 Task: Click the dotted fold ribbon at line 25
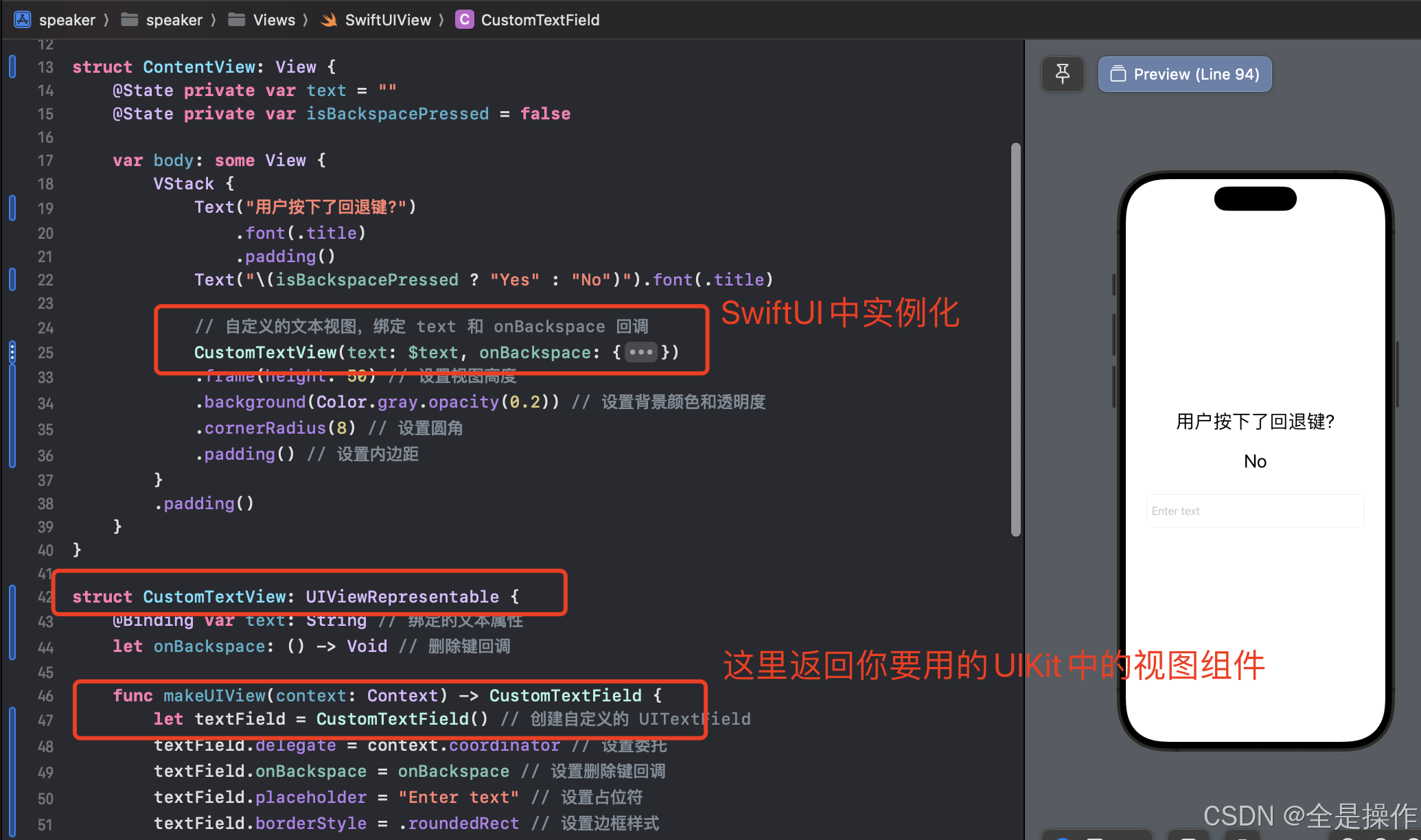coord(12,352)
